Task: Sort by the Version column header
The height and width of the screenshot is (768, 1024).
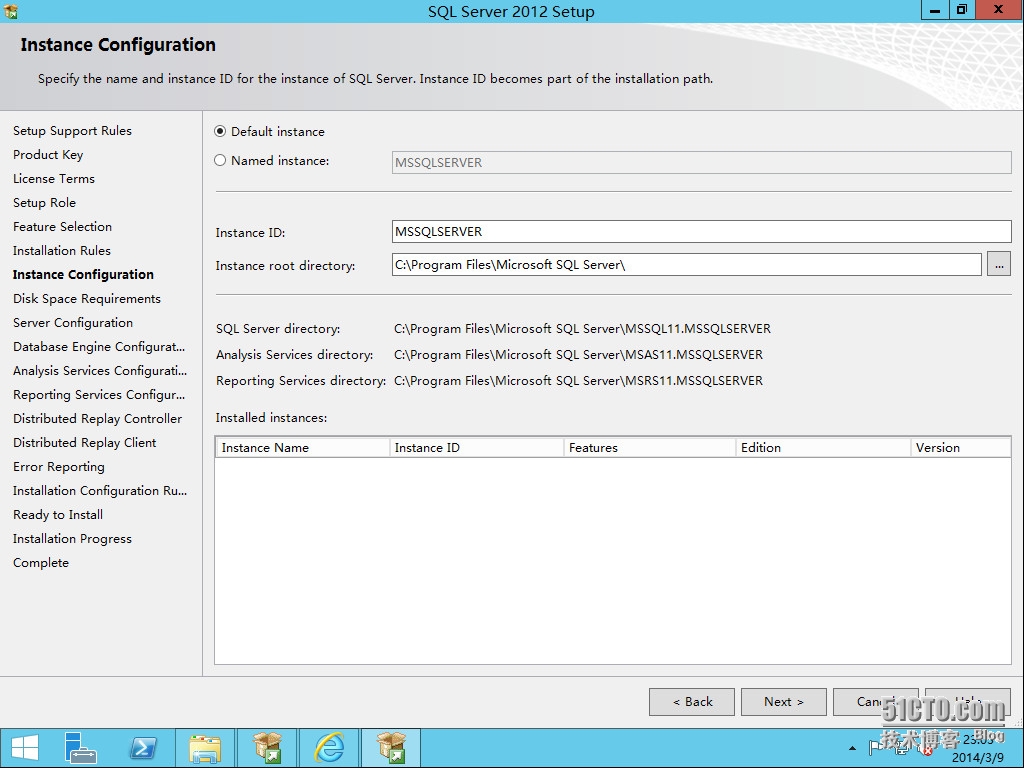Action: (961, 447)
